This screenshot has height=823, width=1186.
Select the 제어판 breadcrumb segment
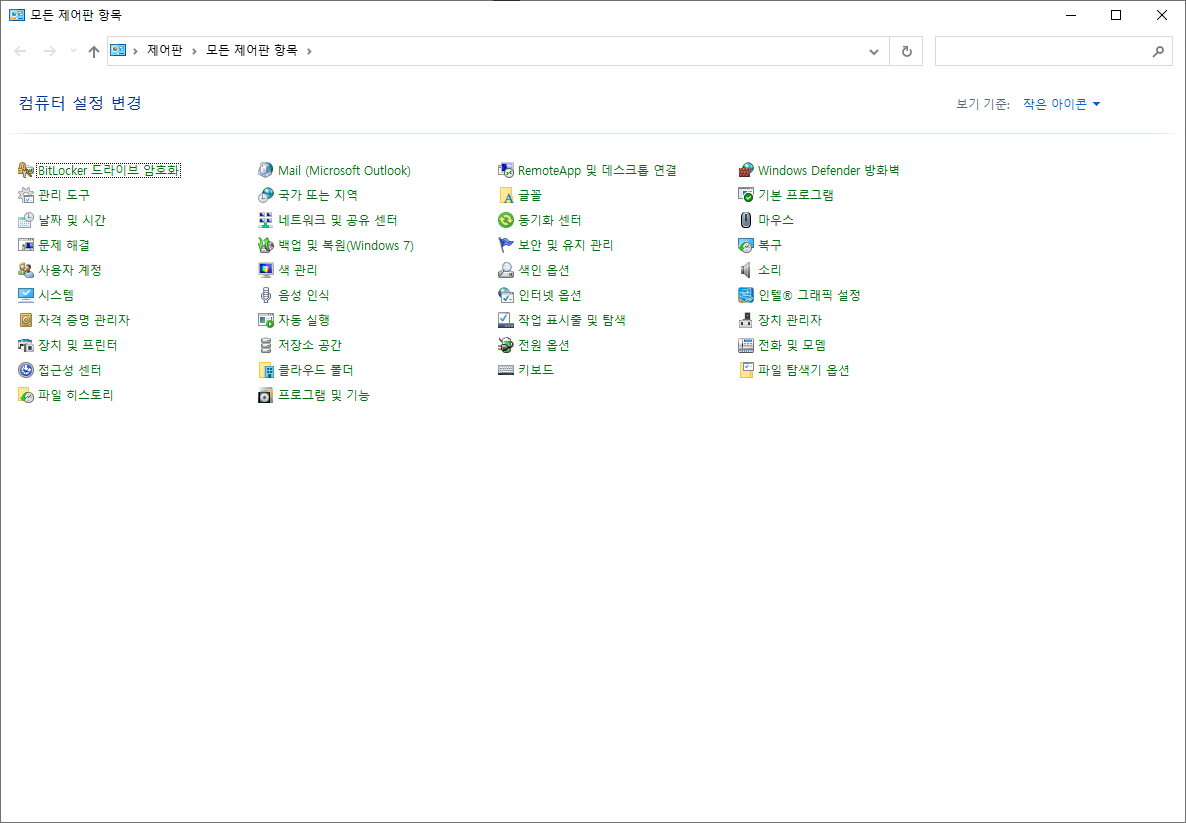pyautogui.click(x=165, y=51)
